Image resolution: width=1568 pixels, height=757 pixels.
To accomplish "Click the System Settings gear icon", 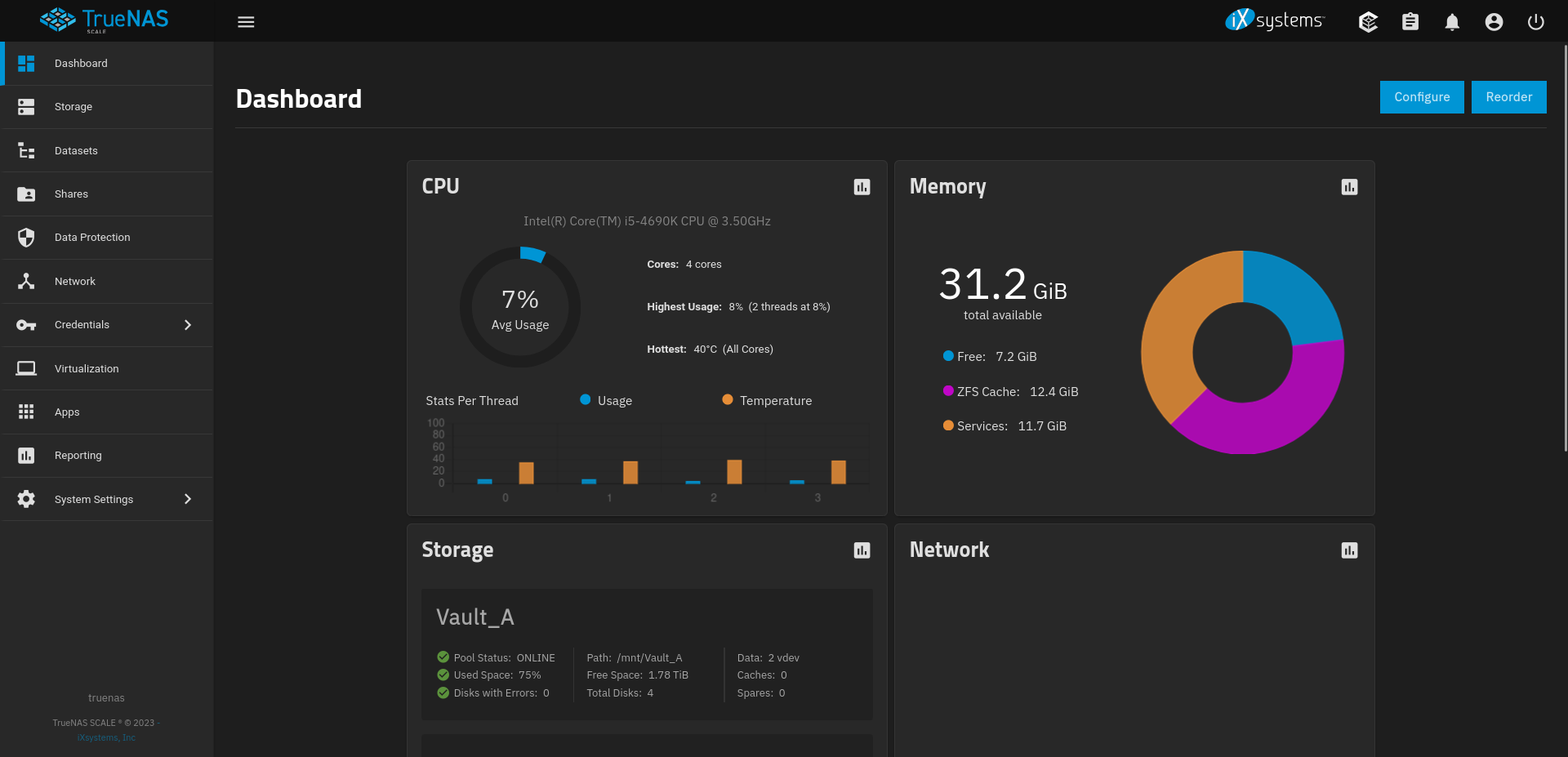I will coord(26,499).
